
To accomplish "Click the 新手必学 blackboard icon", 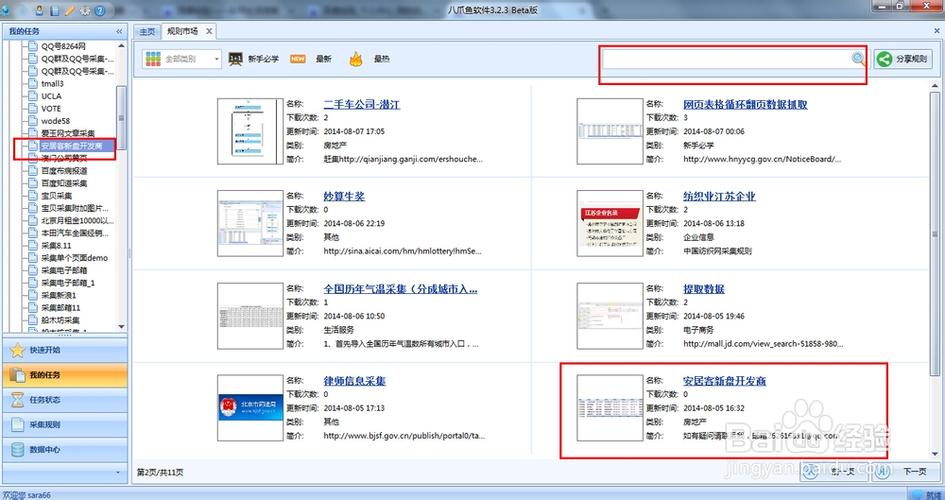I will (x=235, y=58).
